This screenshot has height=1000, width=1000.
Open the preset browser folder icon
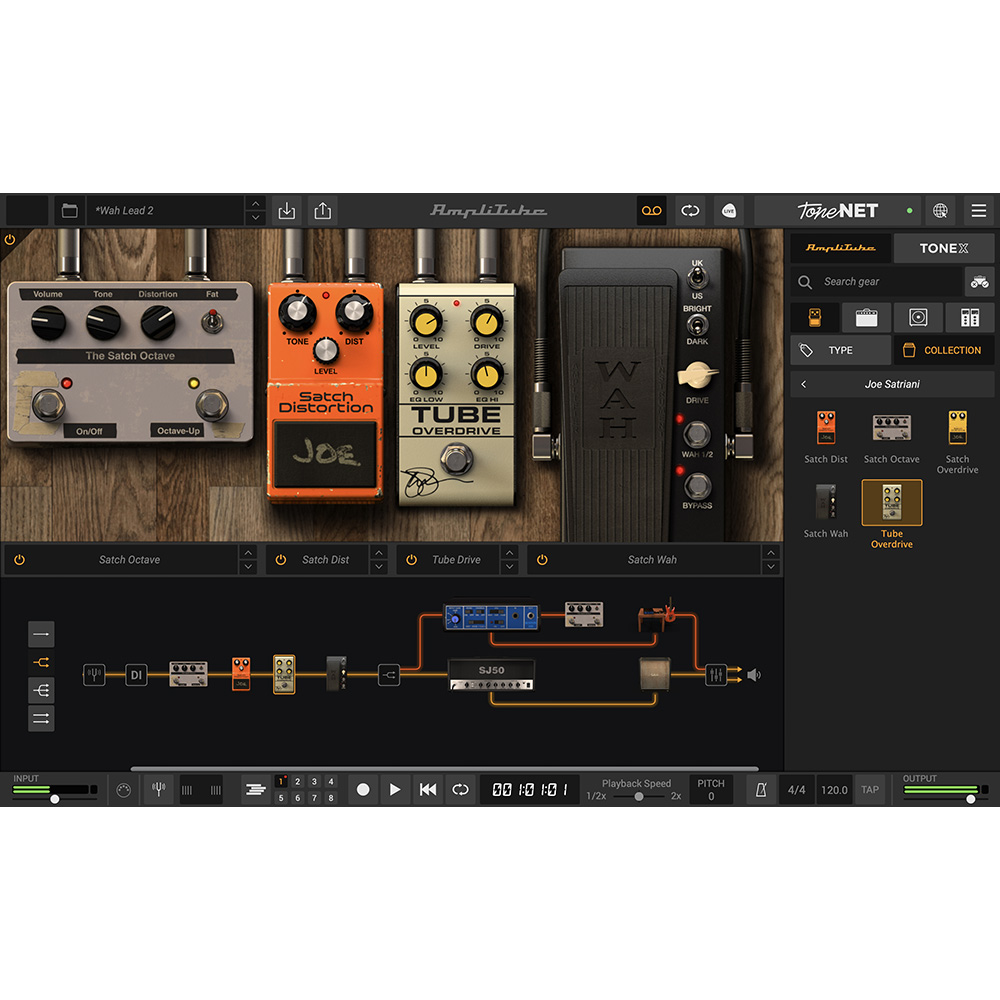(x=70, y=210)
